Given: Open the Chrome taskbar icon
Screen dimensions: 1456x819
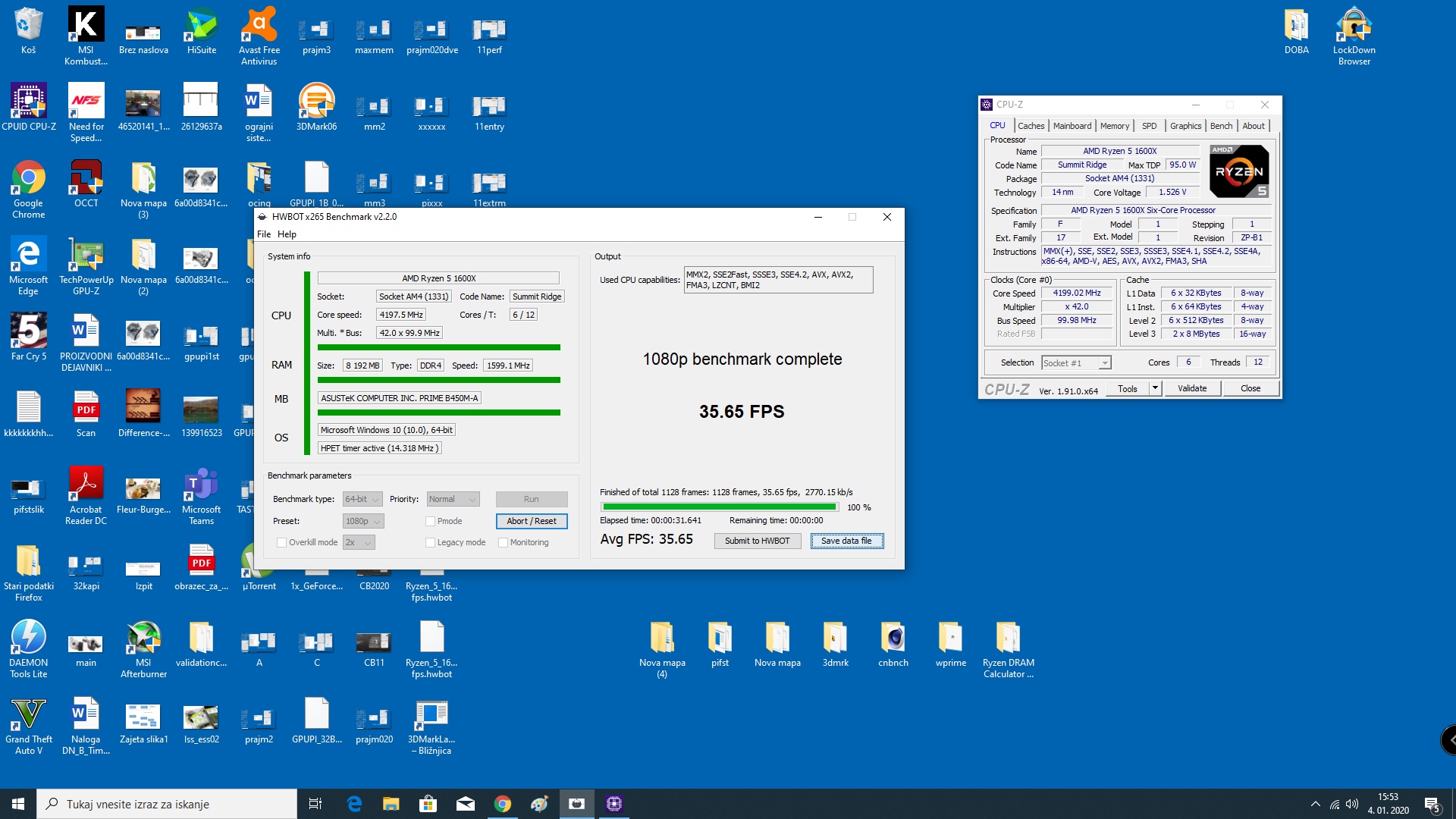Looking at the screenshot, I should point(502,804).
